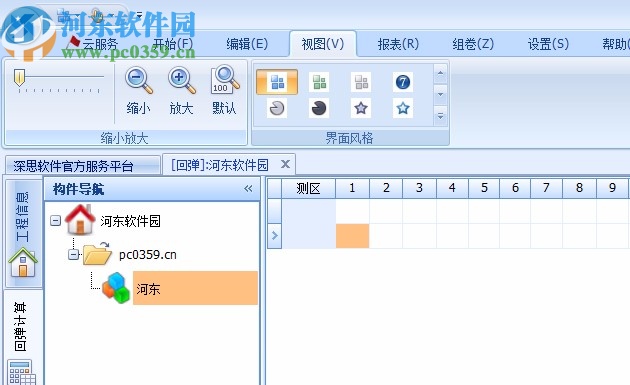Open the 组卷(Z) ribbon tab
The image size is (630, 385).
pyautogui.click(x=473, y=43)
